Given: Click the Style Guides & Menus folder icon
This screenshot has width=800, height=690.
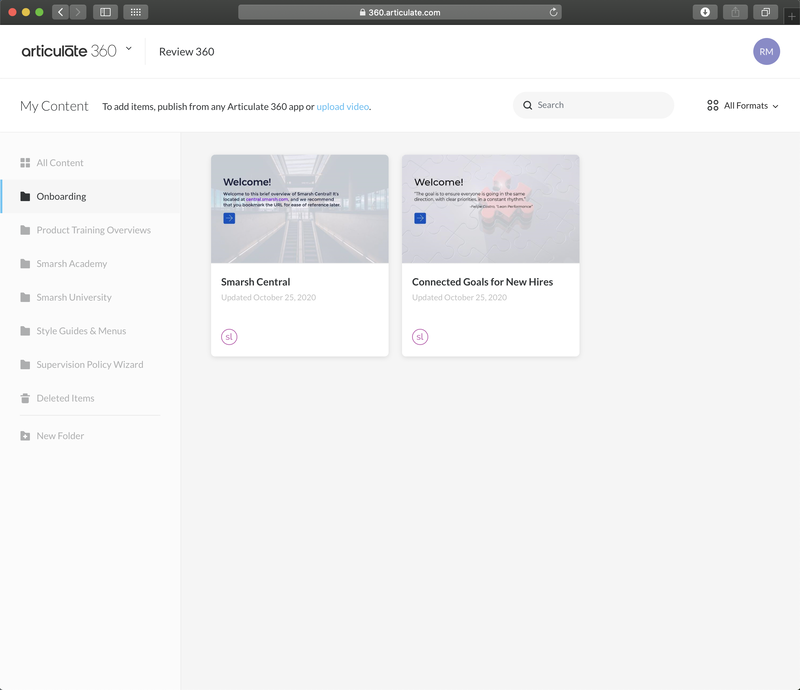Looking at the screenshot, I should tap(26, 331).
